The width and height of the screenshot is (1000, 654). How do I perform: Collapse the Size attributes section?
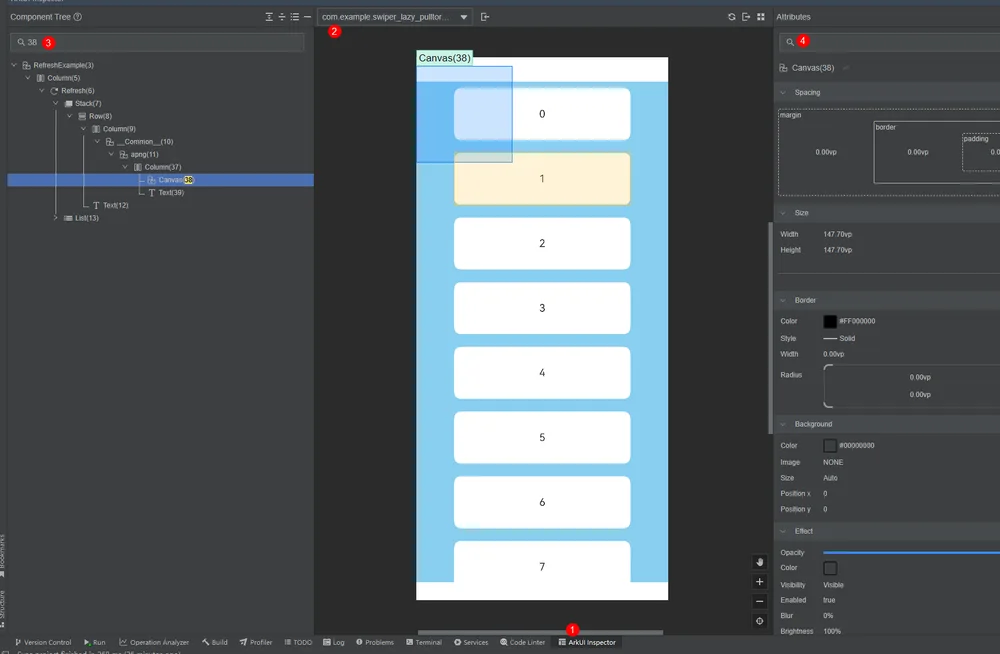tap(783, 213)
